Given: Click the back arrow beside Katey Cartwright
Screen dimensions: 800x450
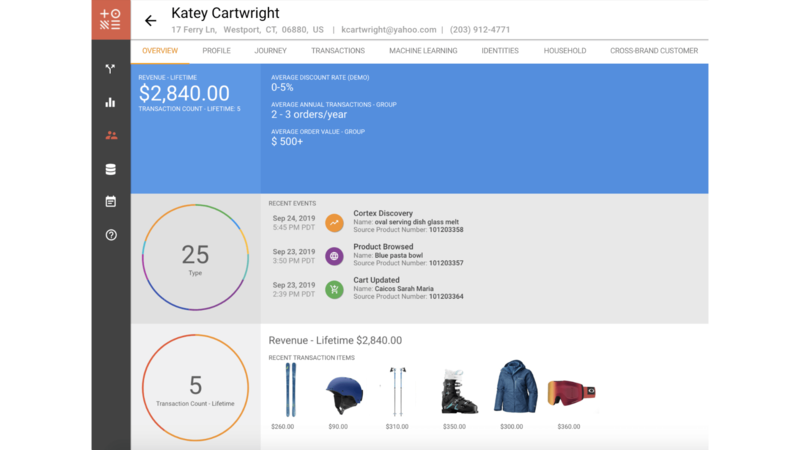Looking at the screenshot, I should point(150,20).
